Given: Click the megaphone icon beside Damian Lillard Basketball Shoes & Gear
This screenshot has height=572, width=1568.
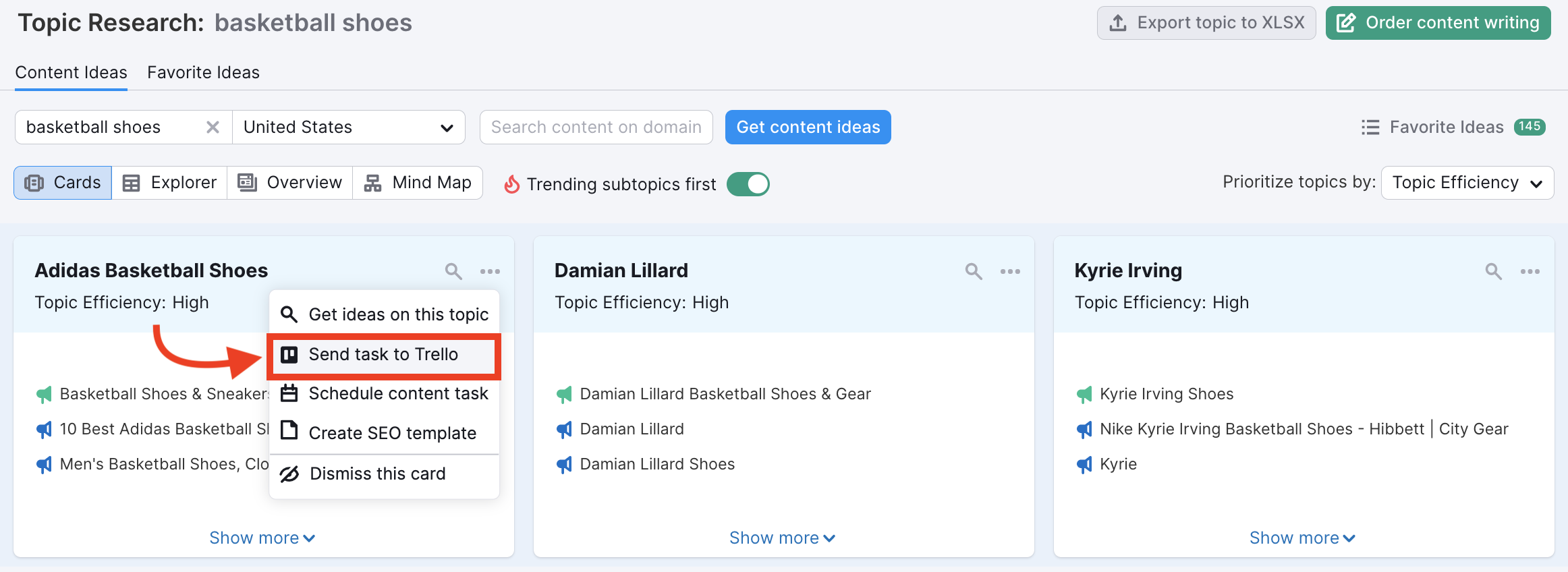Looking at the screenshot, I should (x=564, y=394).
